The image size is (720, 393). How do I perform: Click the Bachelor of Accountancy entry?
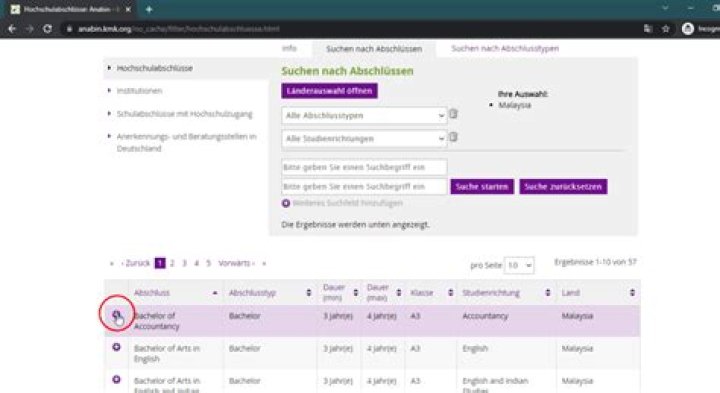156,321
